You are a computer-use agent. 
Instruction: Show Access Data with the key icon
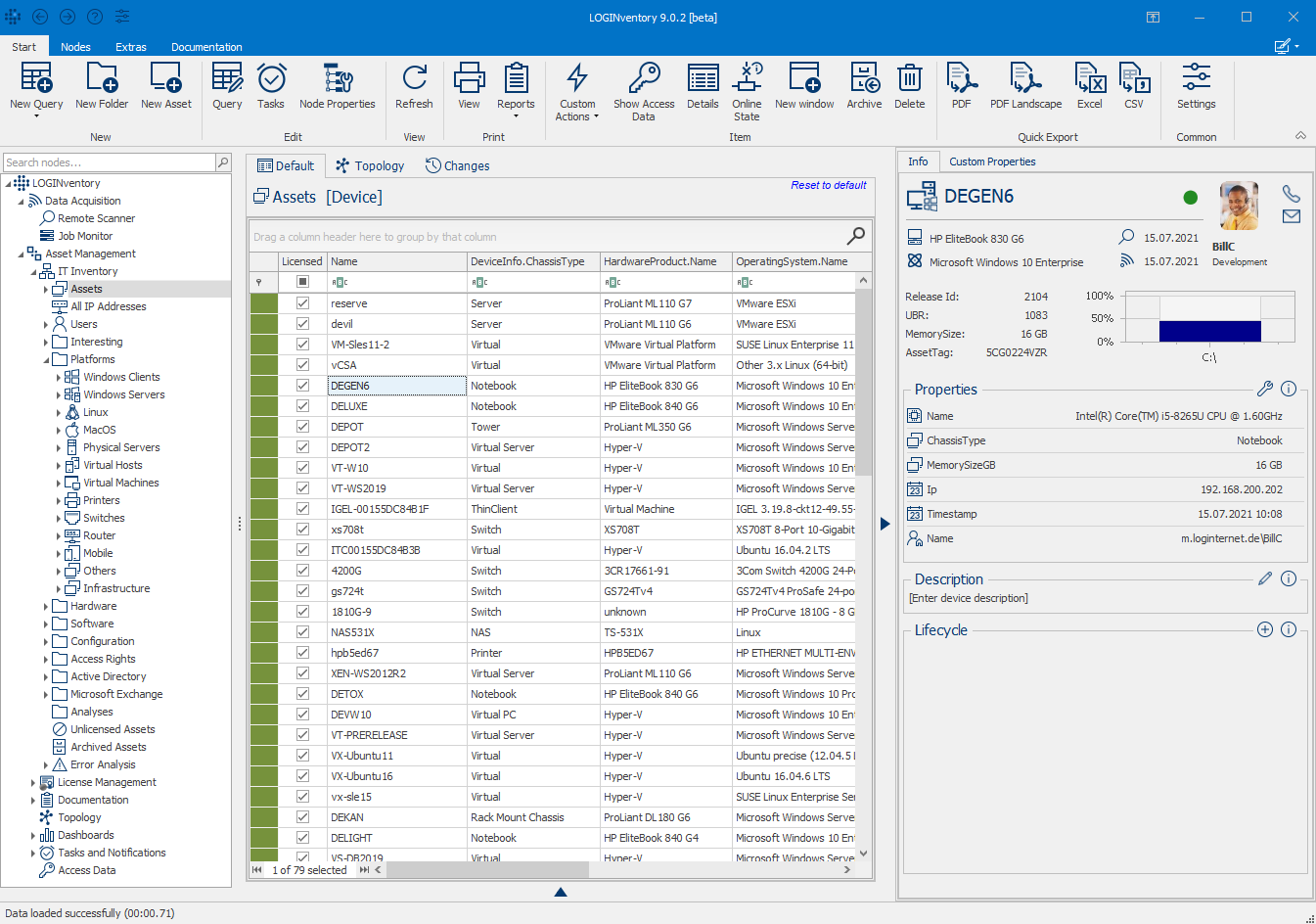644,92
